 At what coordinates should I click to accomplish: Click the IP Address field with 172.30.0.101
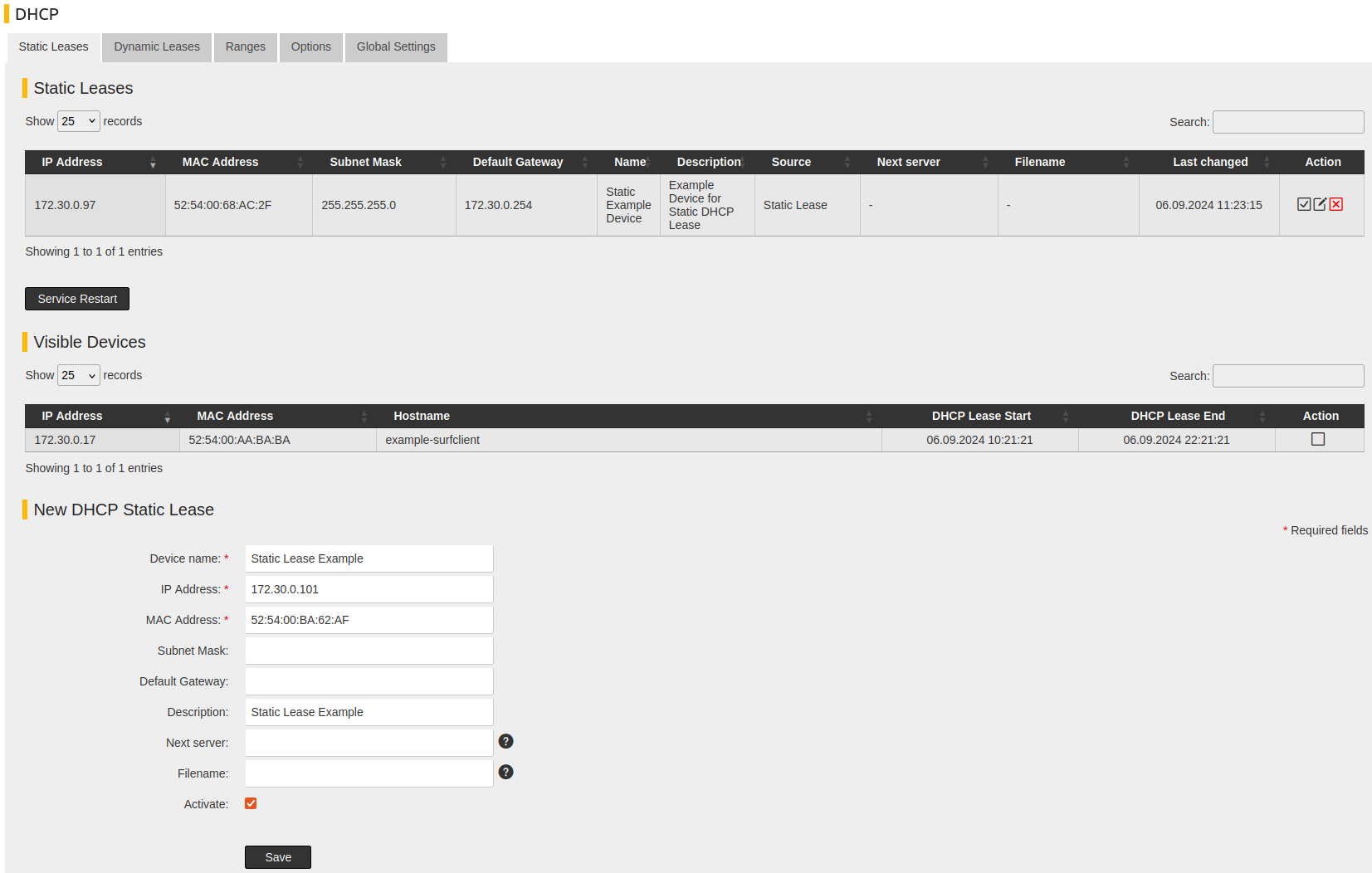point(369,589)
